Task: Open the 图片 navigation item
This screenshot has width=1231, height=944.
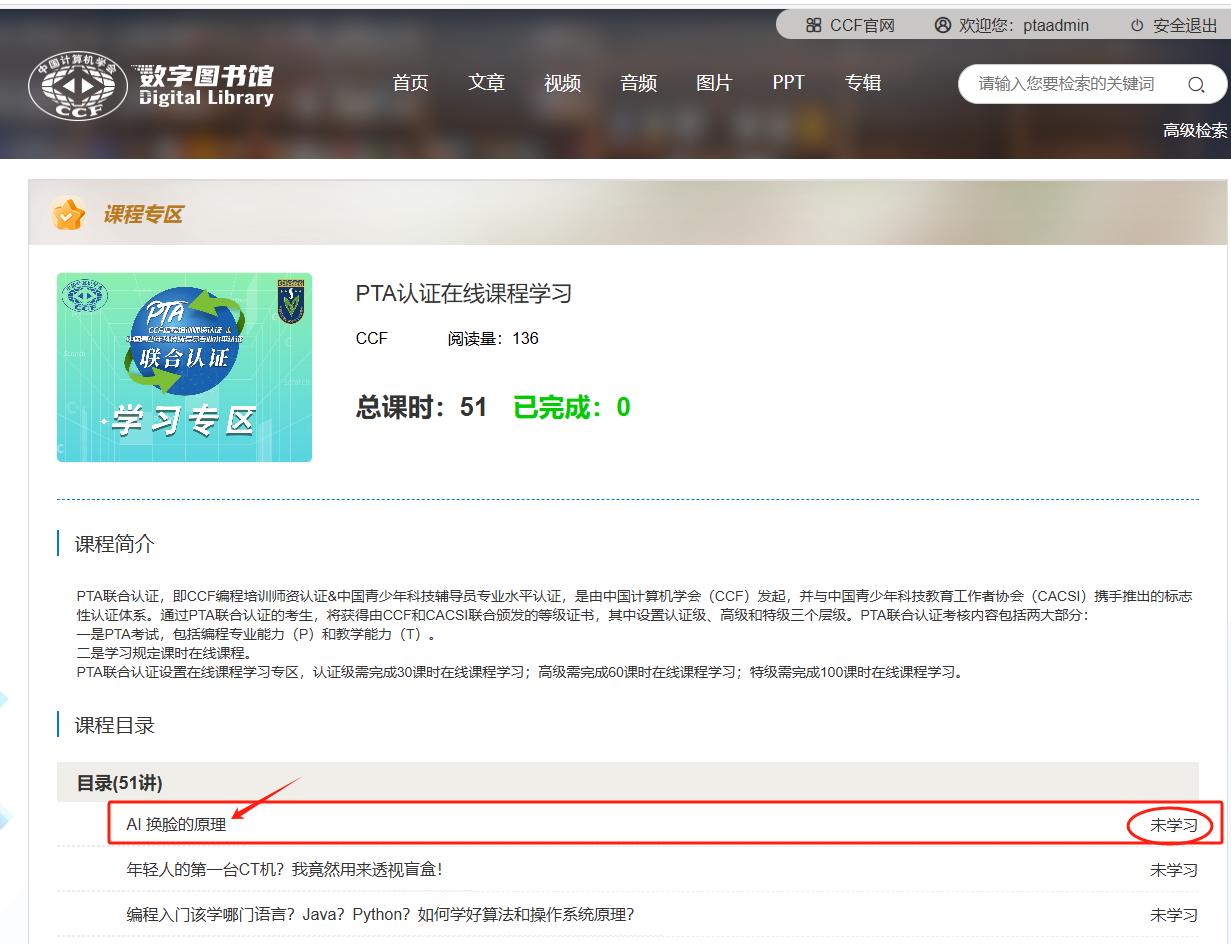Action: [714, 83]
